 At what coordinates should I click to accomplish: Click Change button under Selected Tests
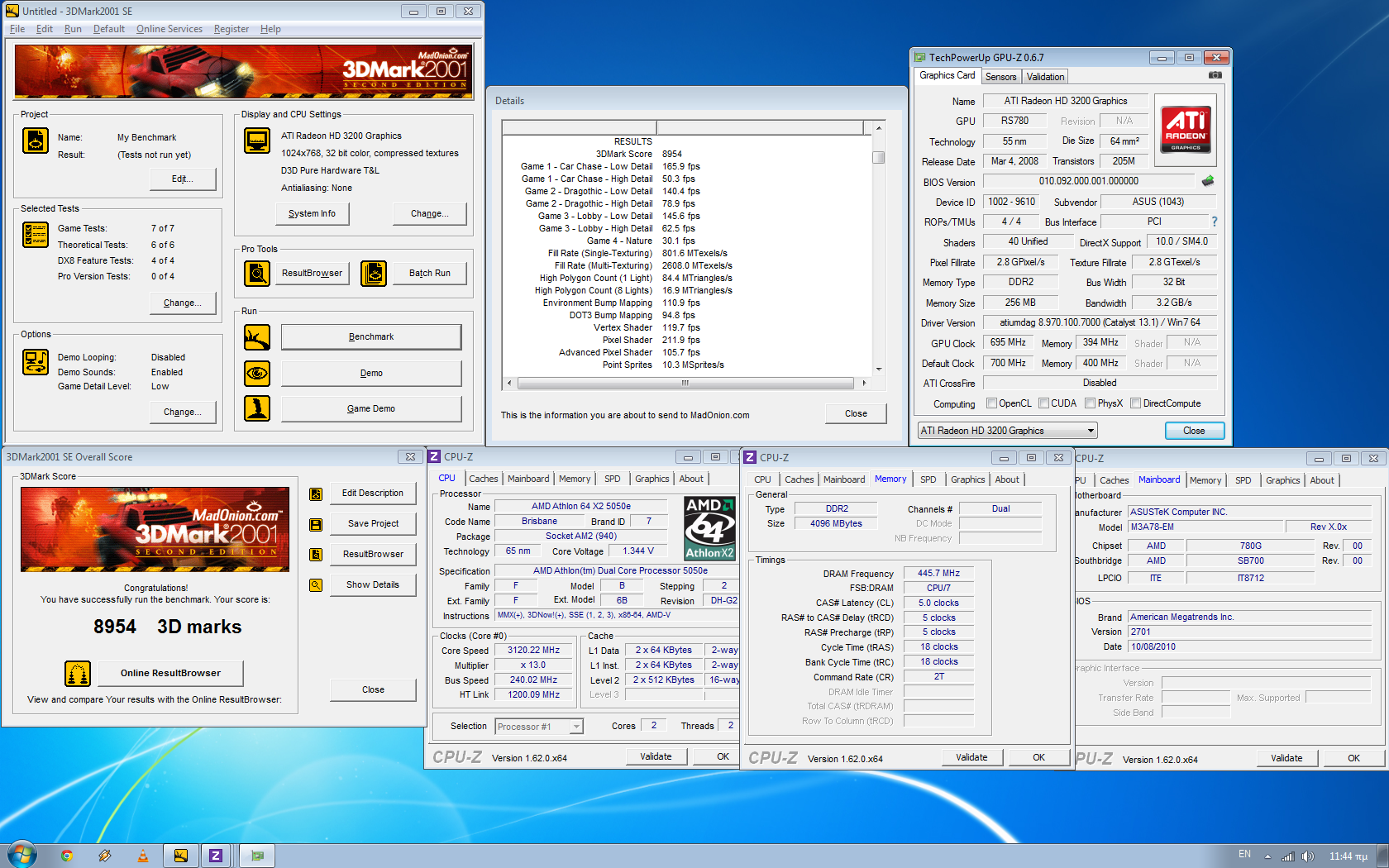click(x=183, y=303)
